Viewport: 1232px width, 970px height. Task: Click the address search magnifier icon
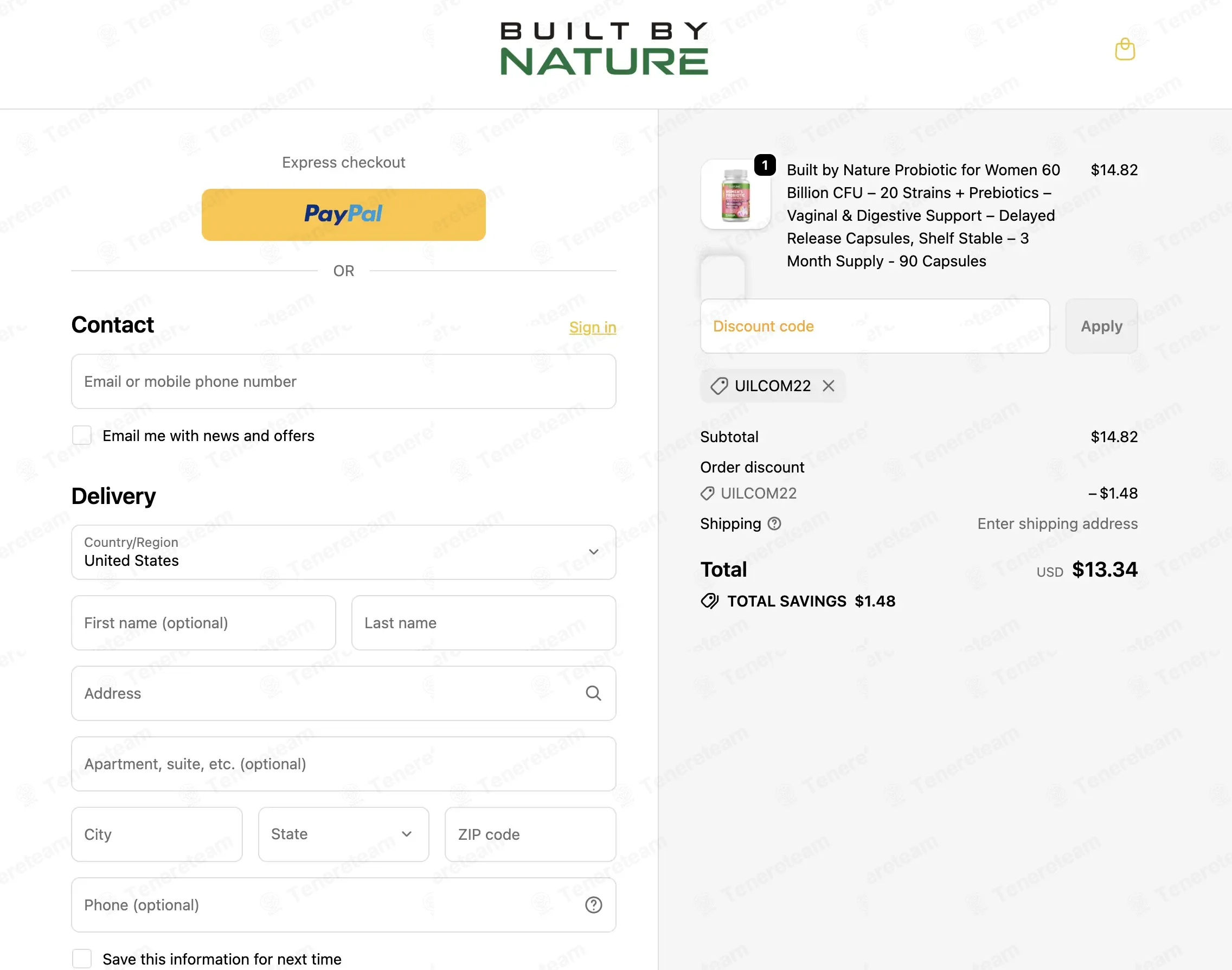tap(593, 693)
